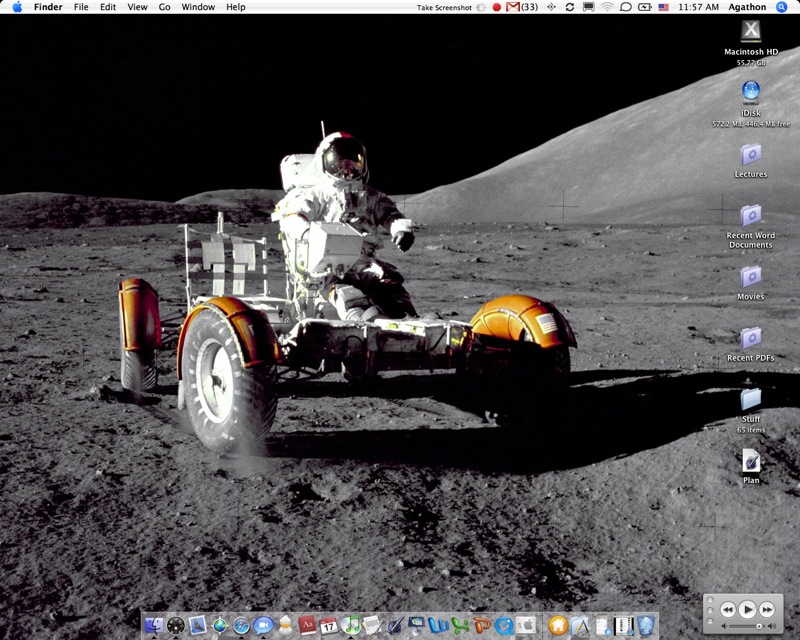
Task: Select the Recent PDFs folder
Action: (751, 338)
